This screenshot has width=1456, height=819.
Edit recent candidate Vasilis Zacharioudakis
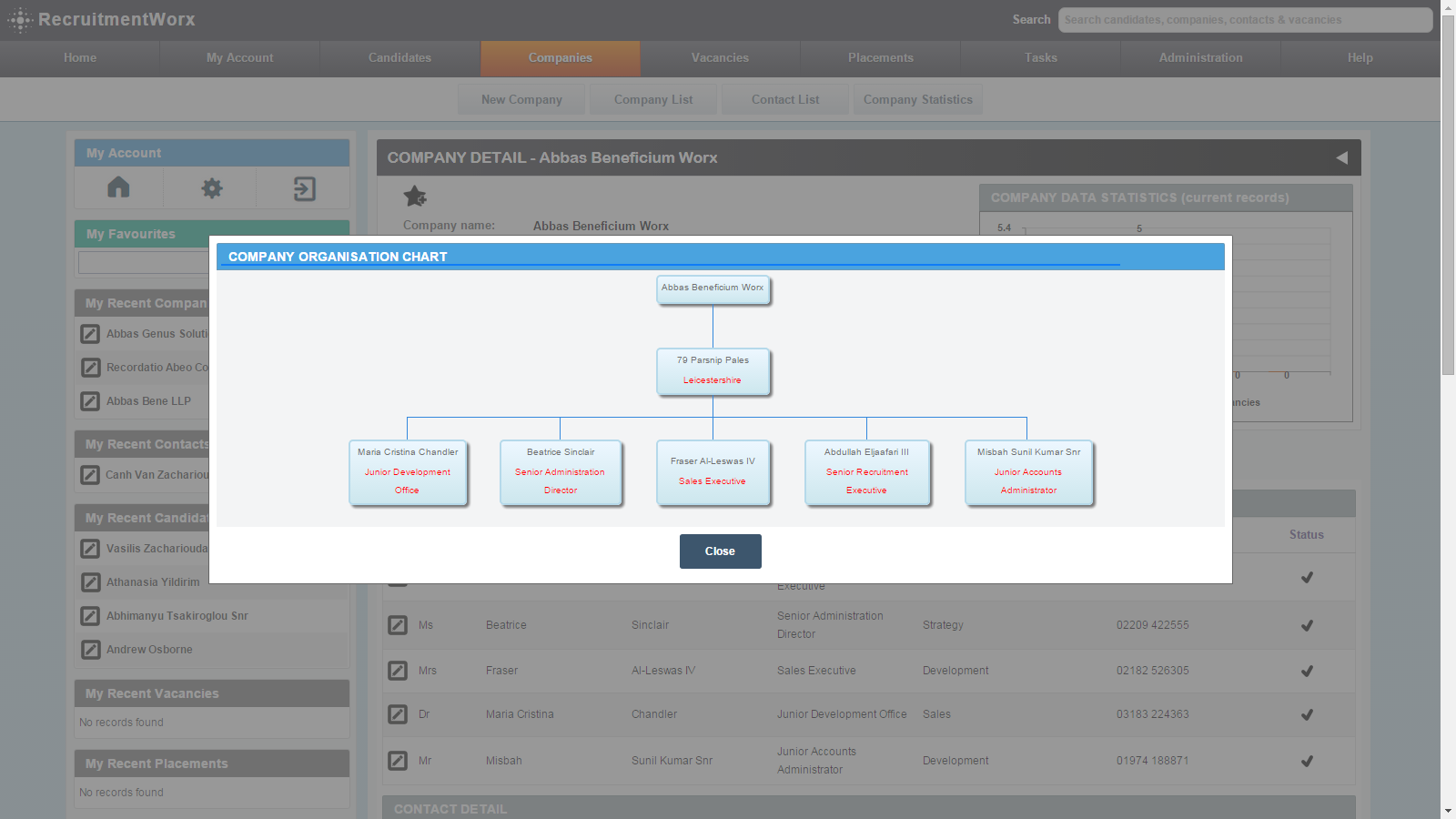click(x=90, y=549)
